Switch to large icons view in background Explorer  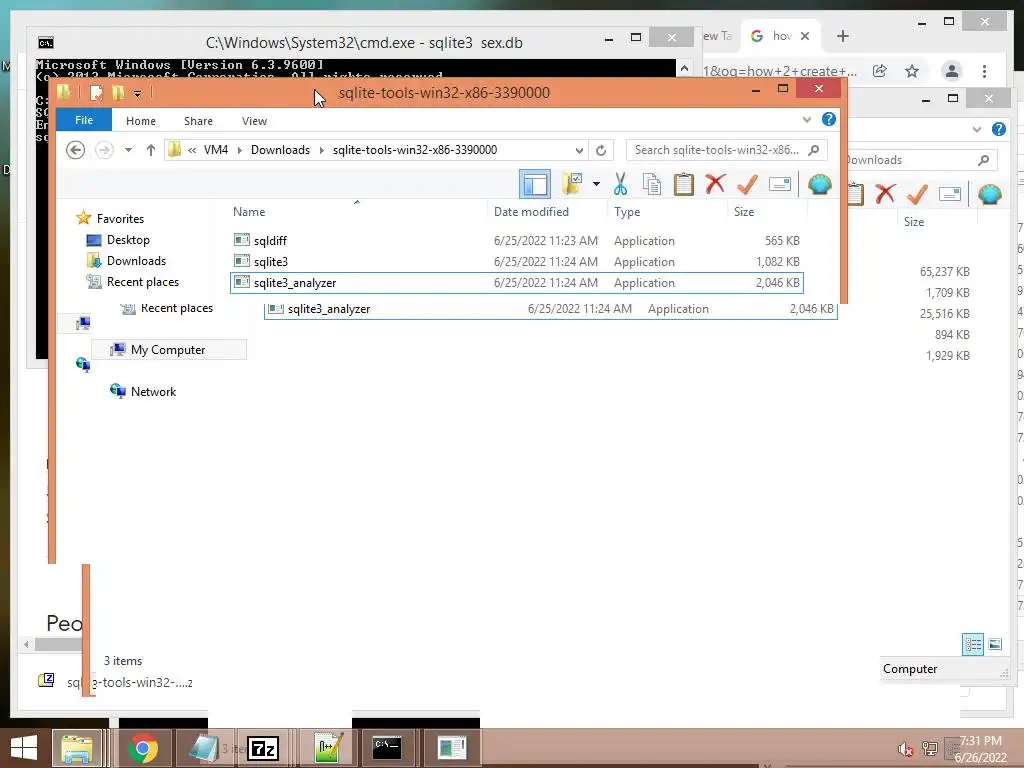pyautogui.click(x=995, y=645)
